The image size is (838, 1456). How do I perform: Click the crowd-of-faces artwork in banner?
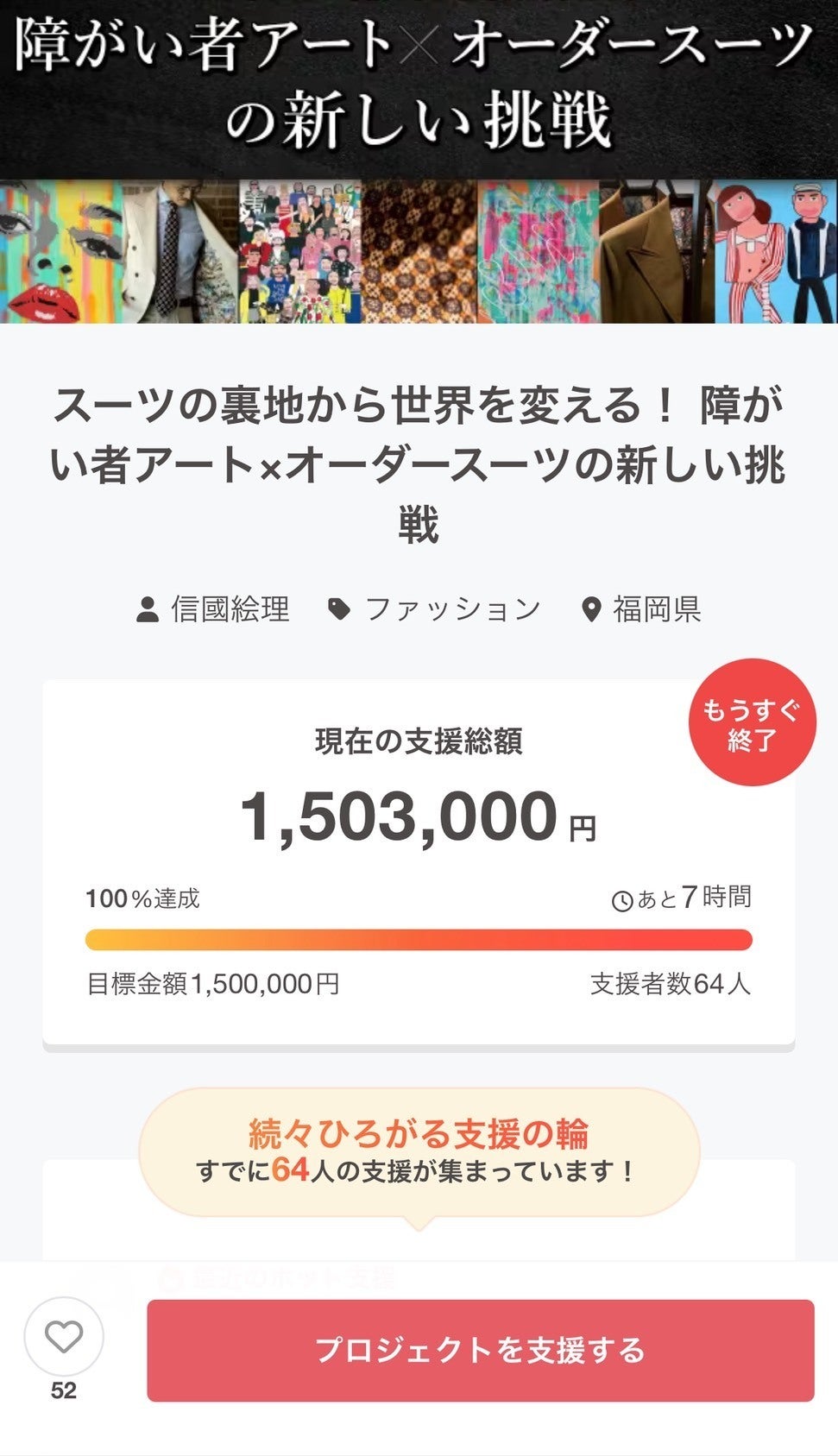tap(299, 252)
